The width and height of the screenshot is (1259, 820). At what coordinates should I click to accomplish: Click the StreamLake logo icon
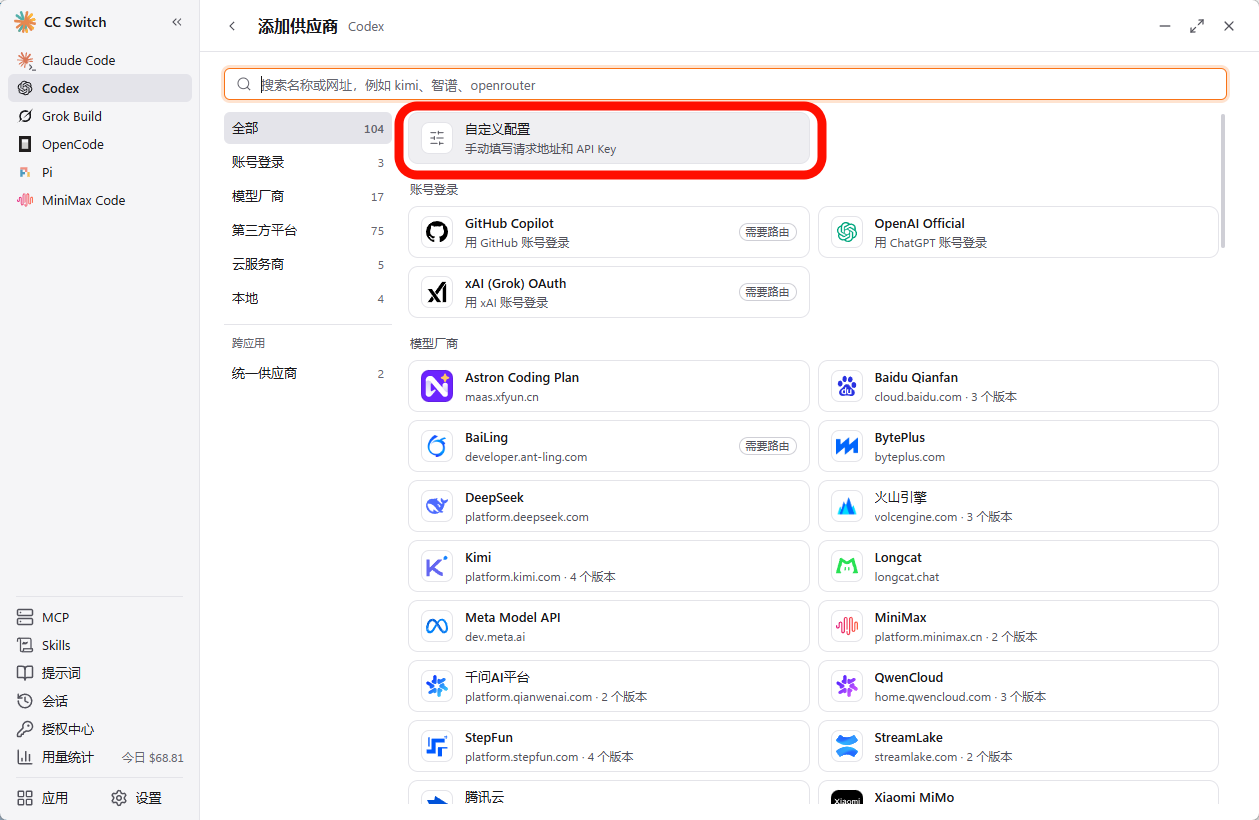click(847, 746)
